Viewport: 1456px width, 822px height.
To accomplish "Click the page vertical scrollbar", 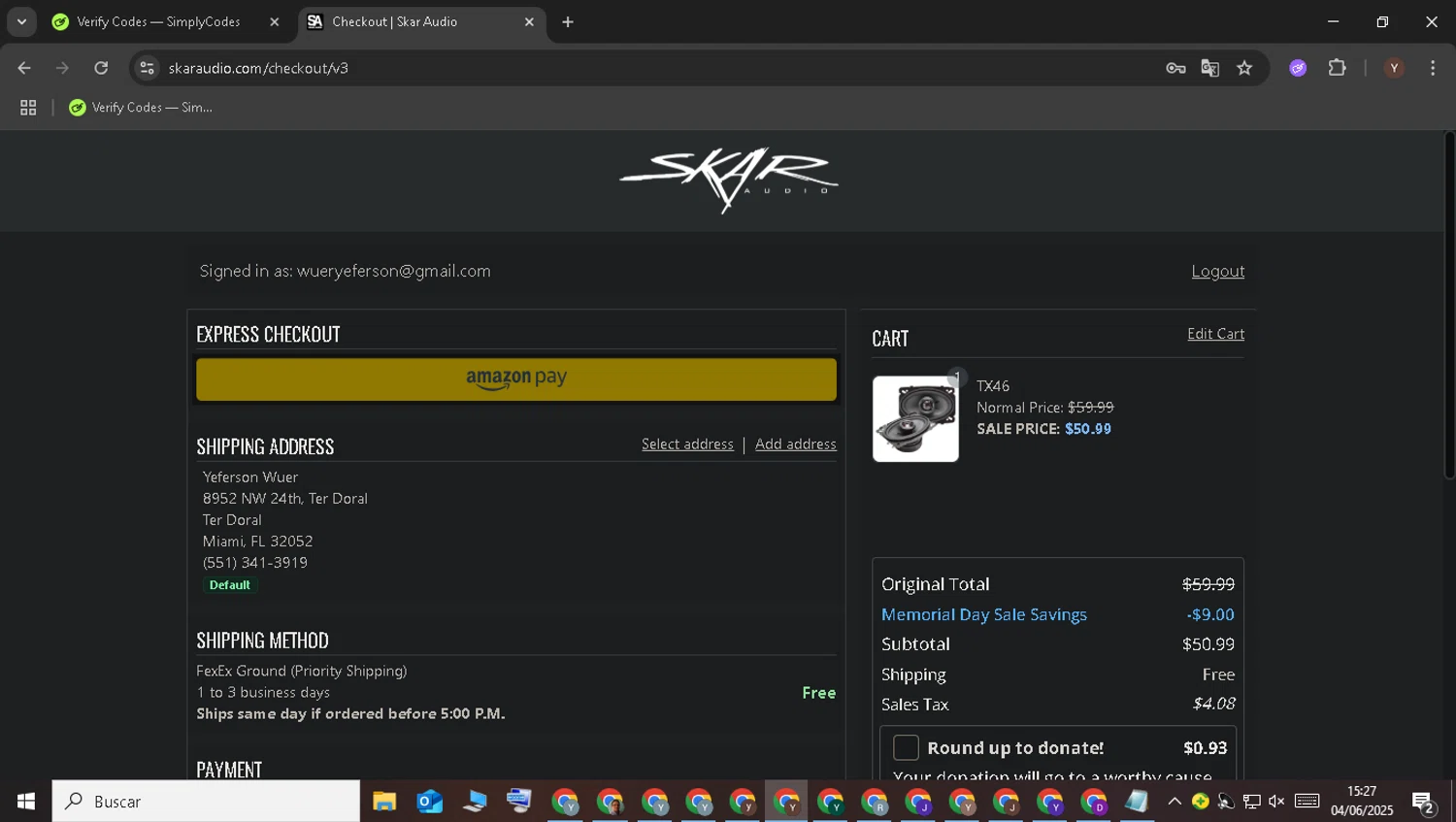I will pyautogui.click(x=1449, y=305).
